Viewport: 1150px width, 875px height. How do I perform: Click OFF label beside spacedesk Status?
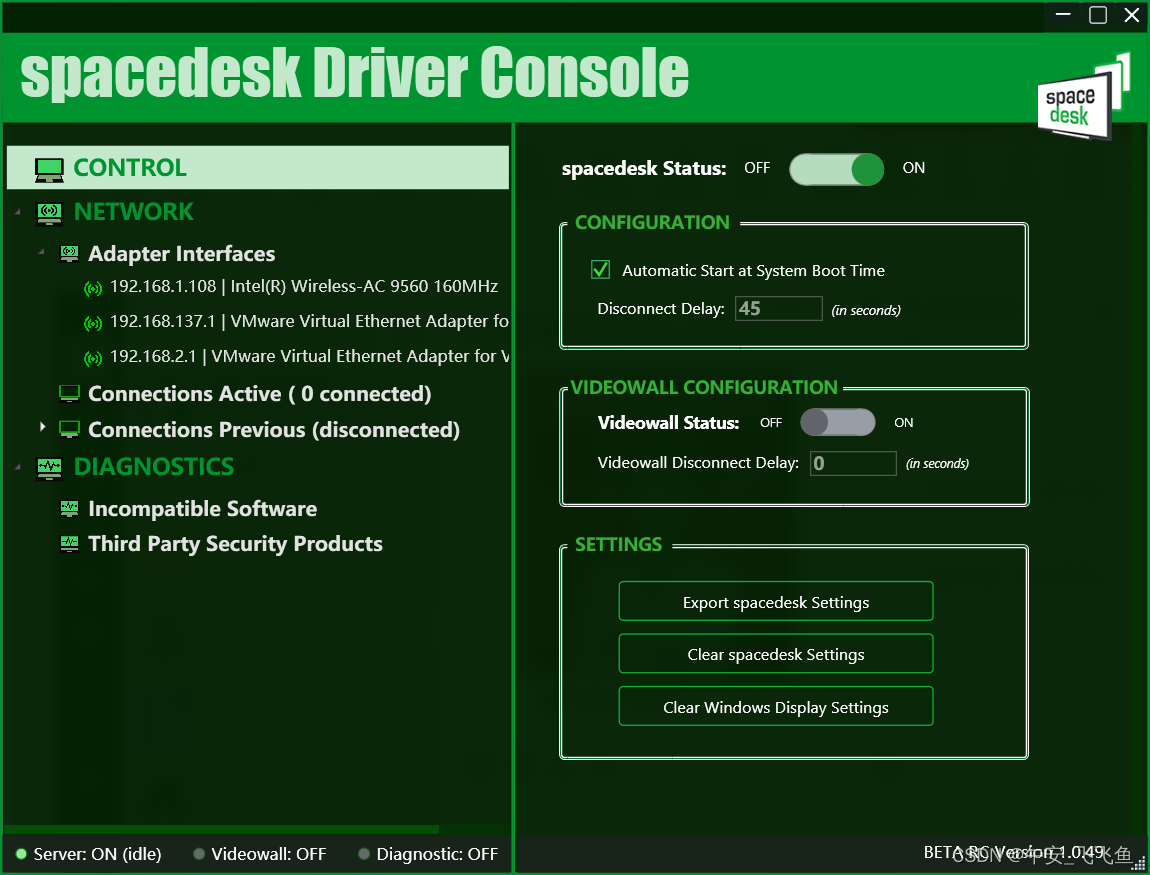[x=757, y=168]
